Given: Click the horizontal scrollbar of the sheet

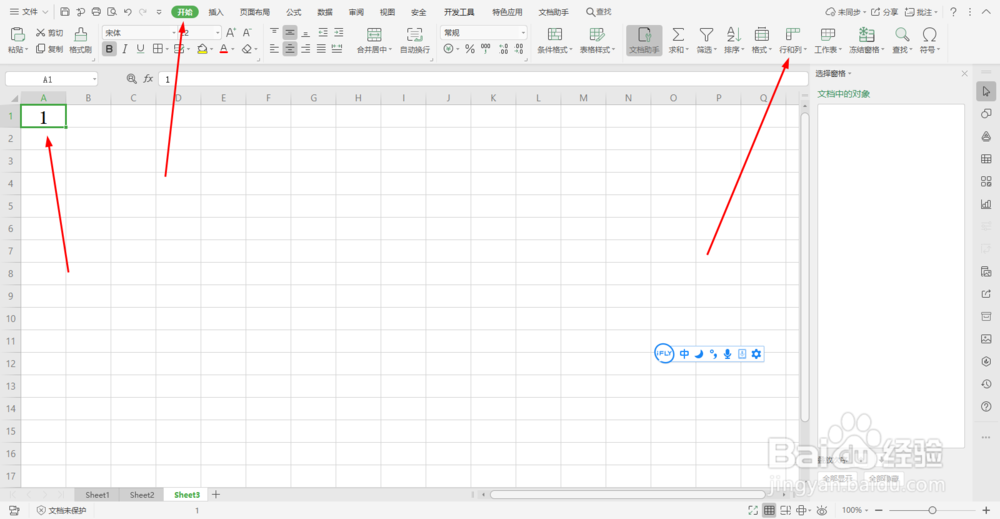Looking at the screenshot, I should click(628, 495).
